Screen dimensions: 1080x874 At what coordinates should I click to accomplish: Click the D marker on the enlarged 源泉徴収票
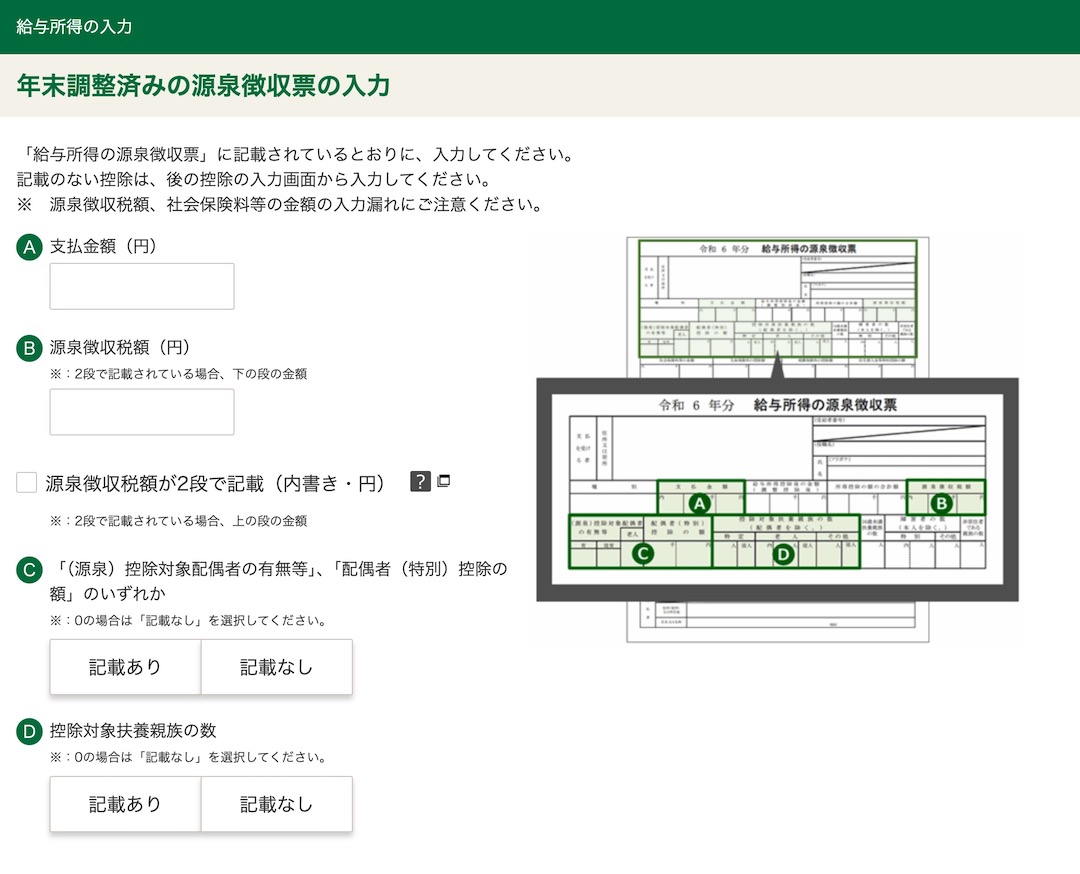coord(783,554)
